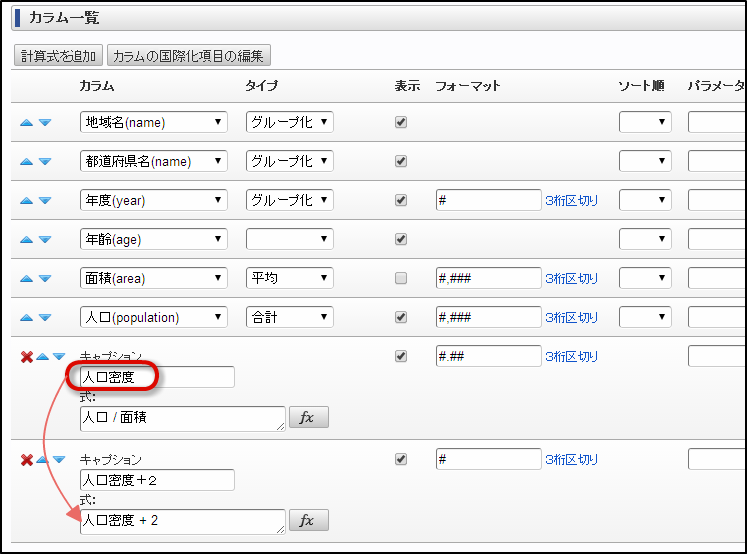Open the 年度(year) column dropdown
The width and height of the screenshot is (747, 554).
154,201
